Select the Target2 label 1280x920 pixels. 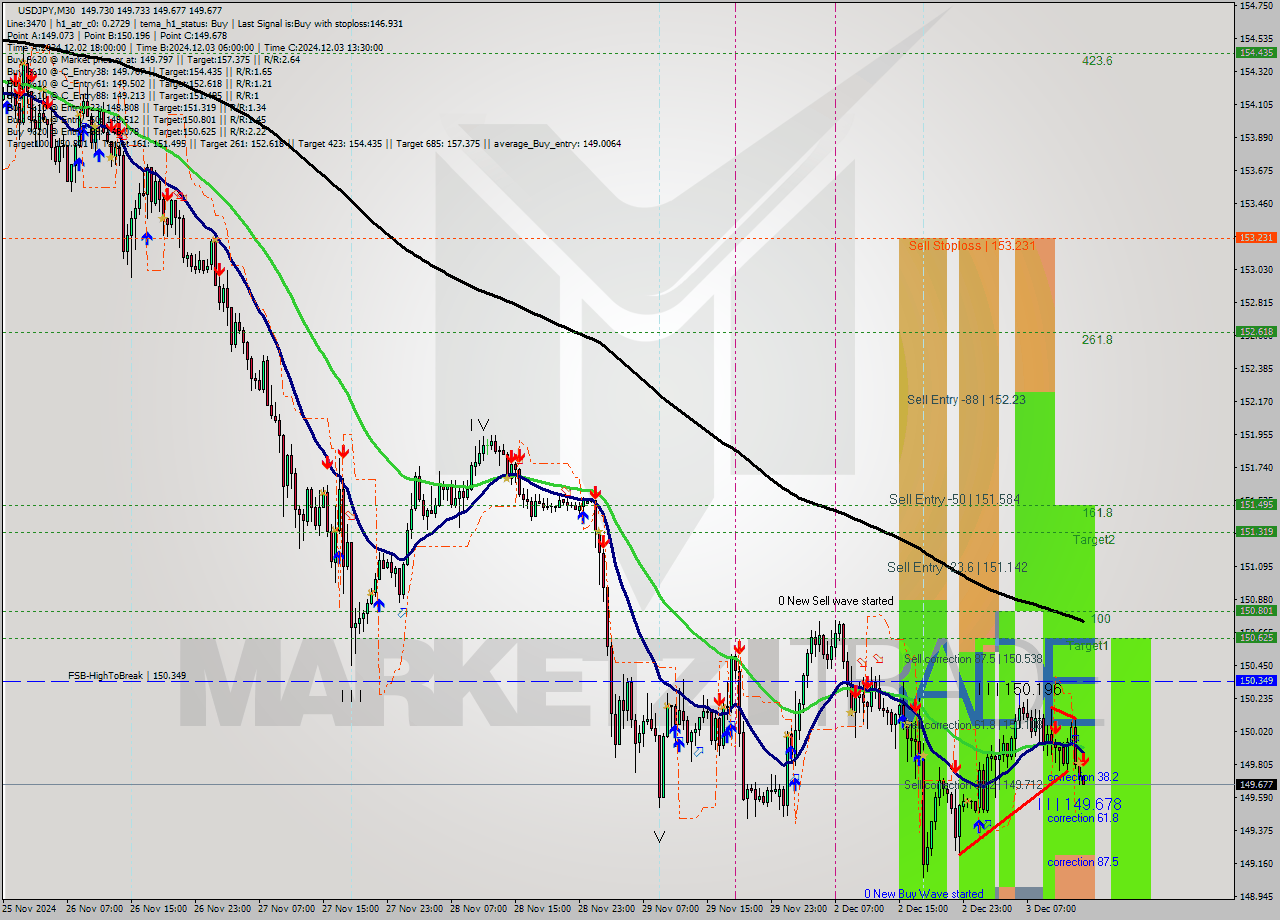[1094, 540]
